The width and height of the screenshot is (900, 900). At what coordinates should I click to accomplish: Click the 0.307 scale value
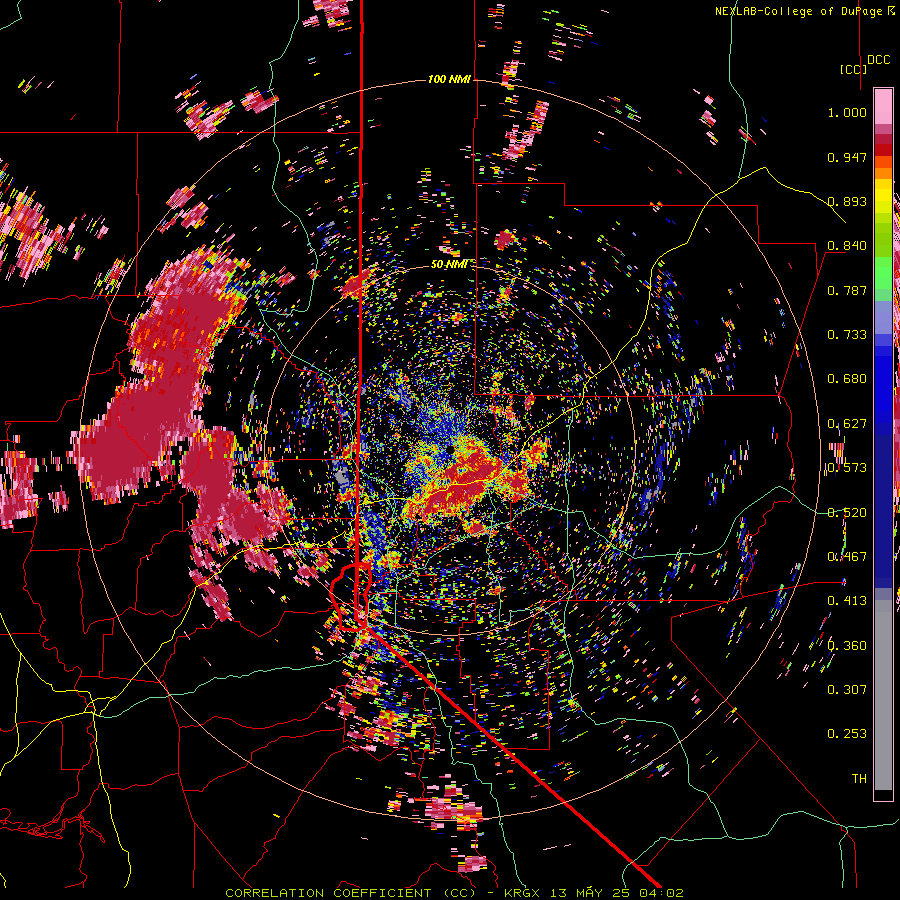click(x=847, y=690)
